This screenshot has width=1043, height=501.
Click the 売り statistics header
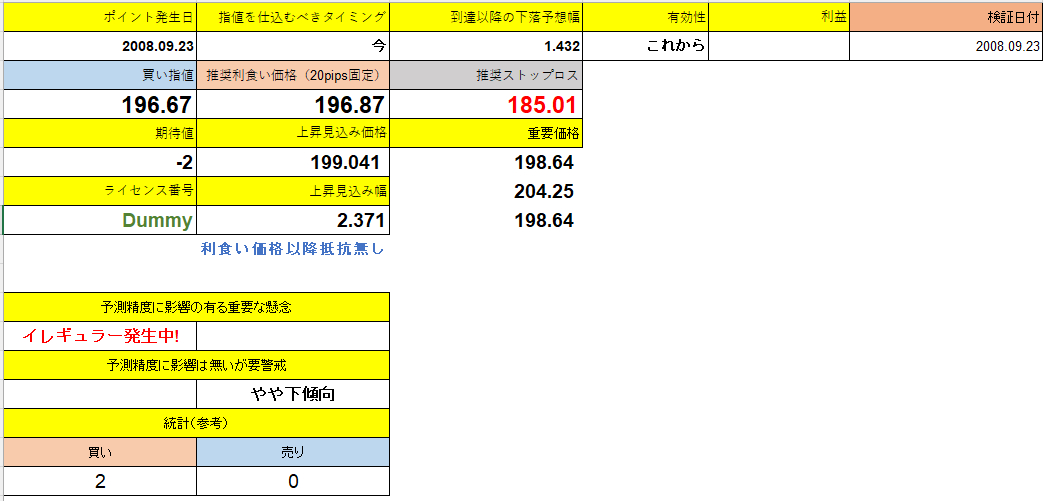click(293, 452)
